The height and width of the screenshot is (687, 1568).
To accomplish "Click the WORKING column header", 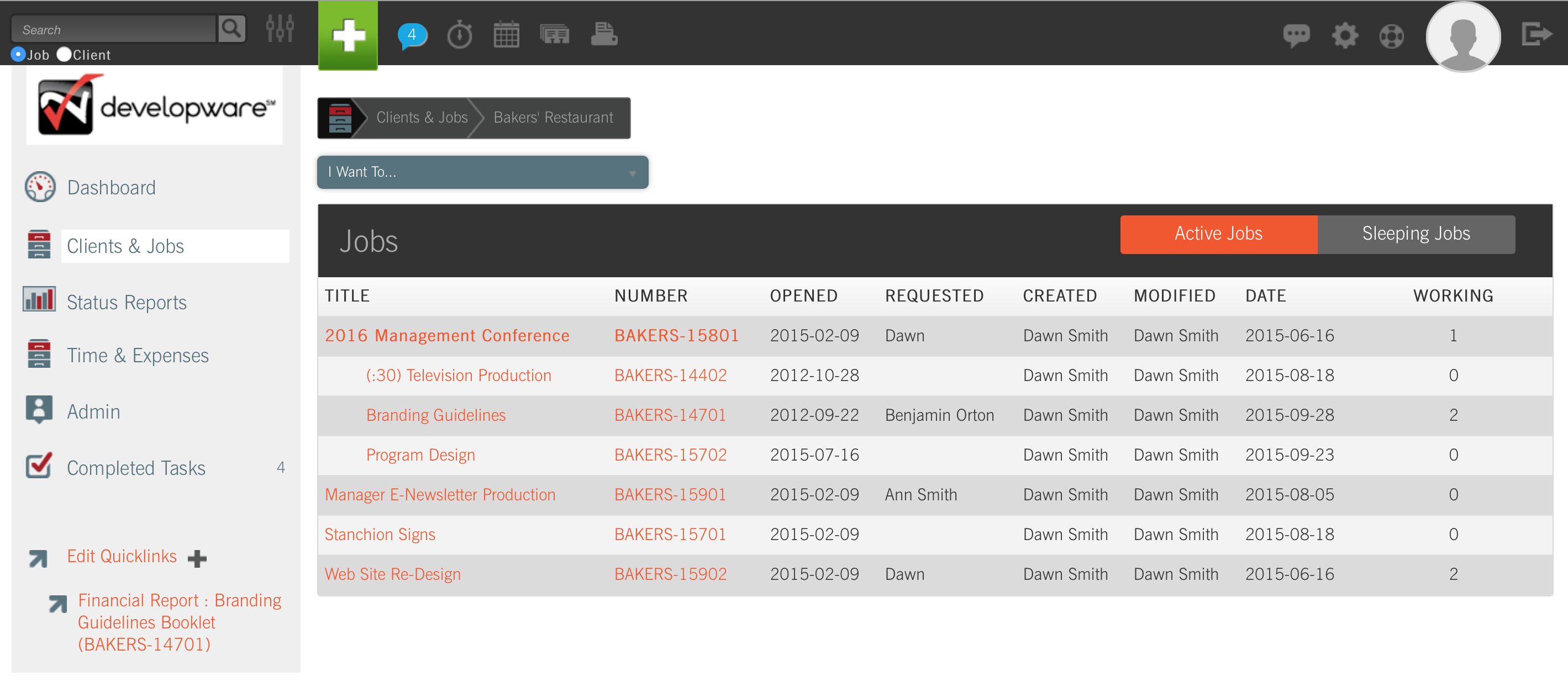I will [1453, 297].
